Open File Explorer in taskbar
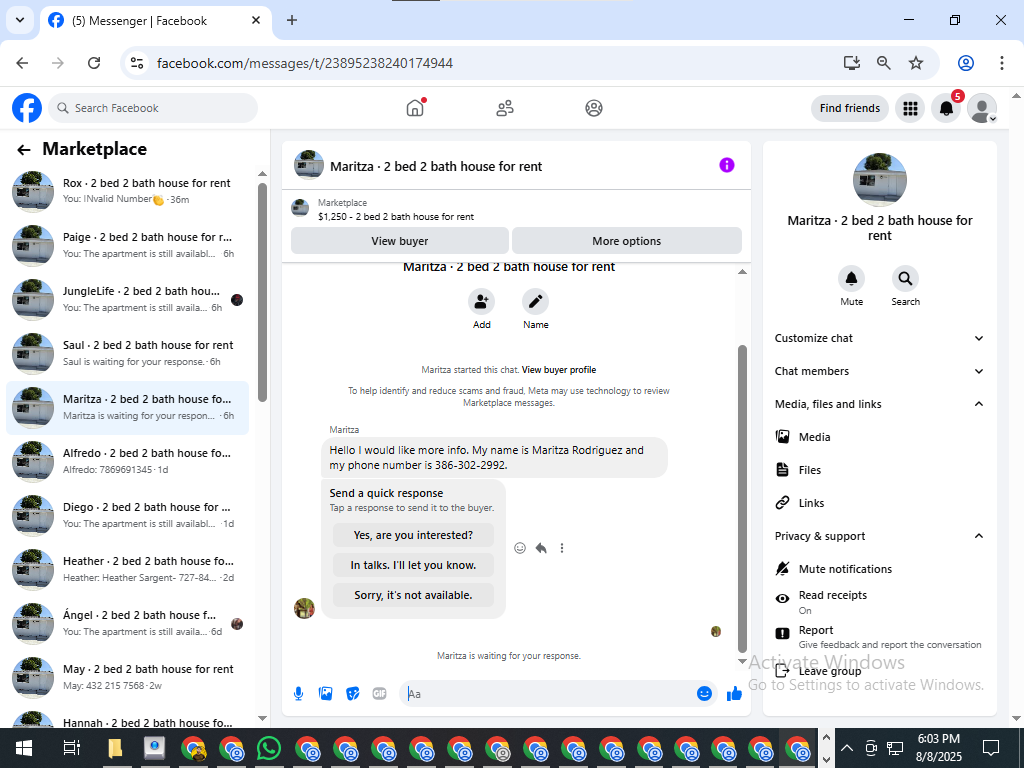The width and height of the screenshot is (1024, 768). coord(115,748)
